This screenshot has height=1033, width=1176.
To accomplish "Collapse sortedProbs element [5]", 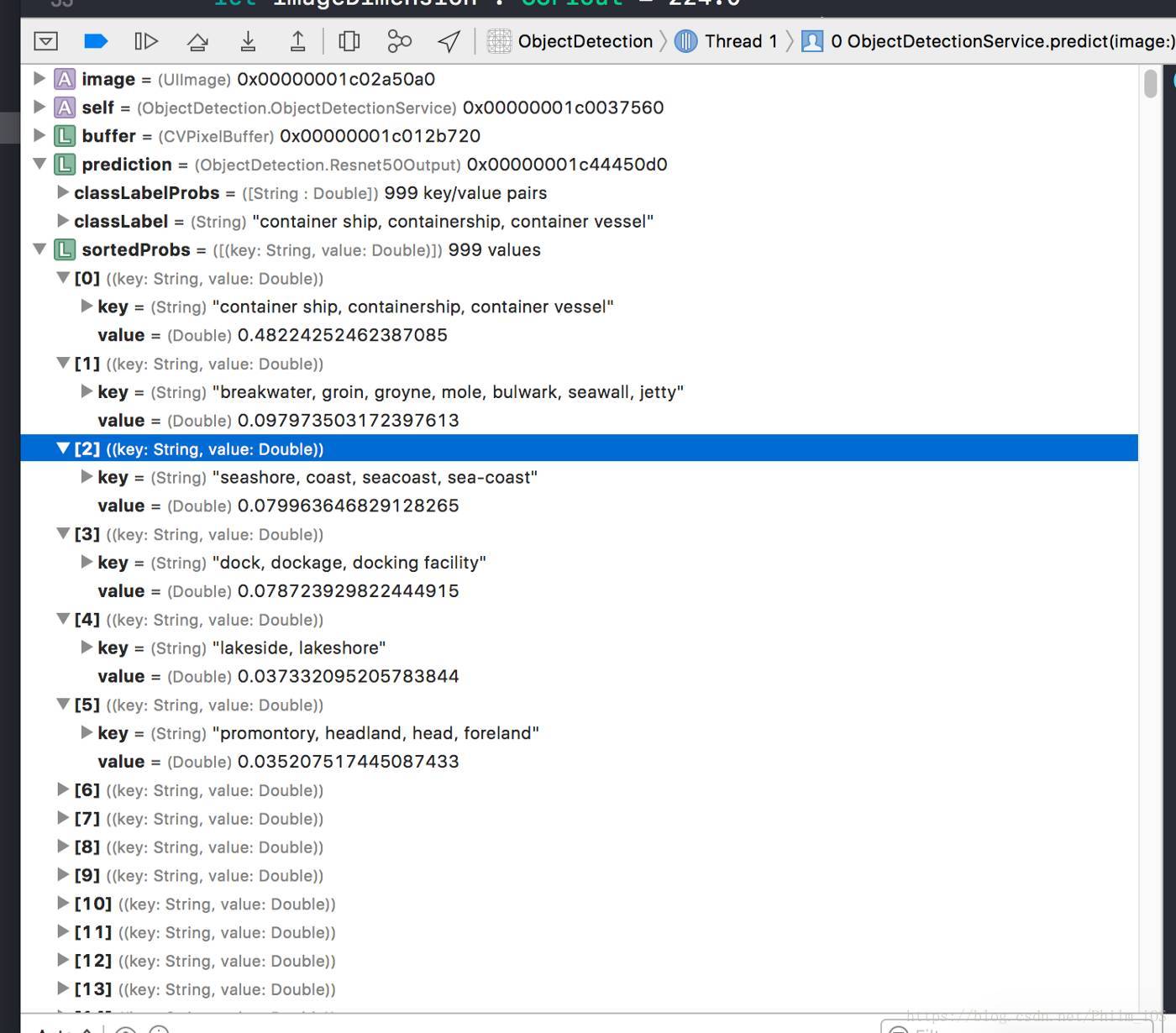I will tap(62, 705).
